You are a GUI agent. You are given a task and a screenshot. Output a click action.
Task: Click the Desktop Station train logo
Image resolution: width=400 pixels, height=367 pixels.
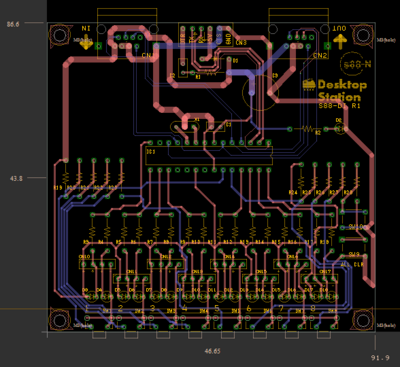[309, 84]
